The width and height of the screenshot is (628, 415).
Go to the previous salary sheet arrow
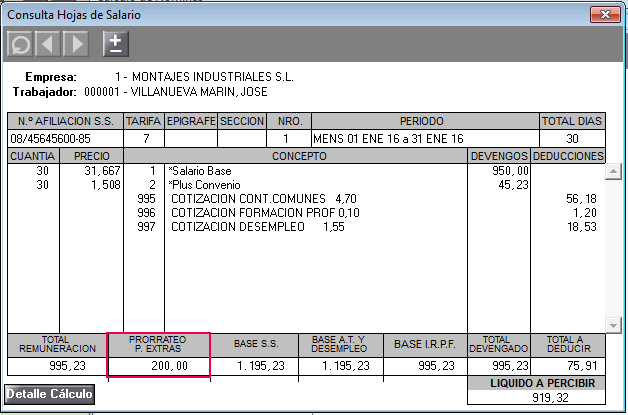(x=47, y=44)
